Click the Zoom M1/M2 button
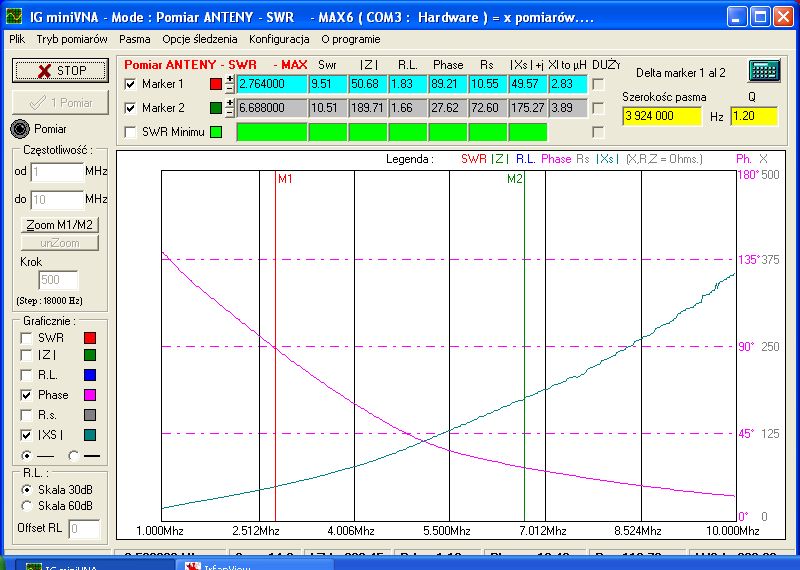Image resolution: width=800 pixels, height=570 pixels. pos(60,225)
